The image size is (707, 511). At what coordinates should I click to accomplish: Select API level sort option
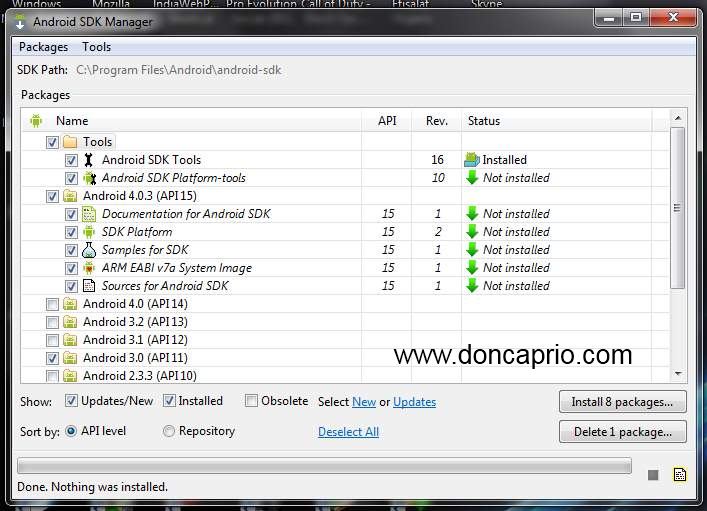71,431
